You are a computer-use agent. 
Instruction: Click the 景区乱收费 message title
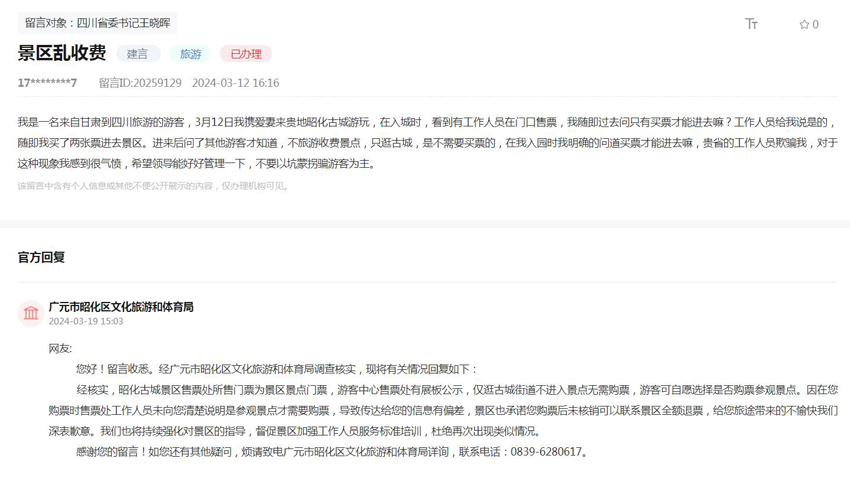point(61,54)
